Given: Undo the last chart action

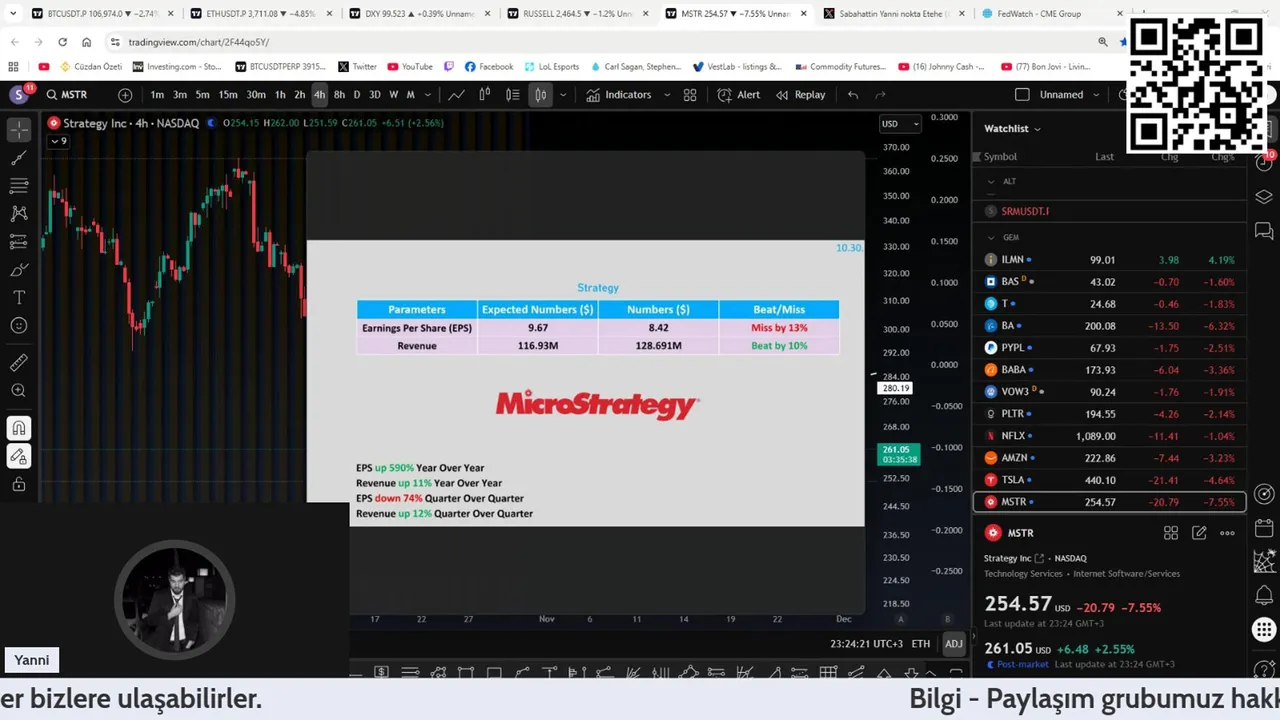Looking at the screenshot, I should pyautogui.click(x=853, y=95).
